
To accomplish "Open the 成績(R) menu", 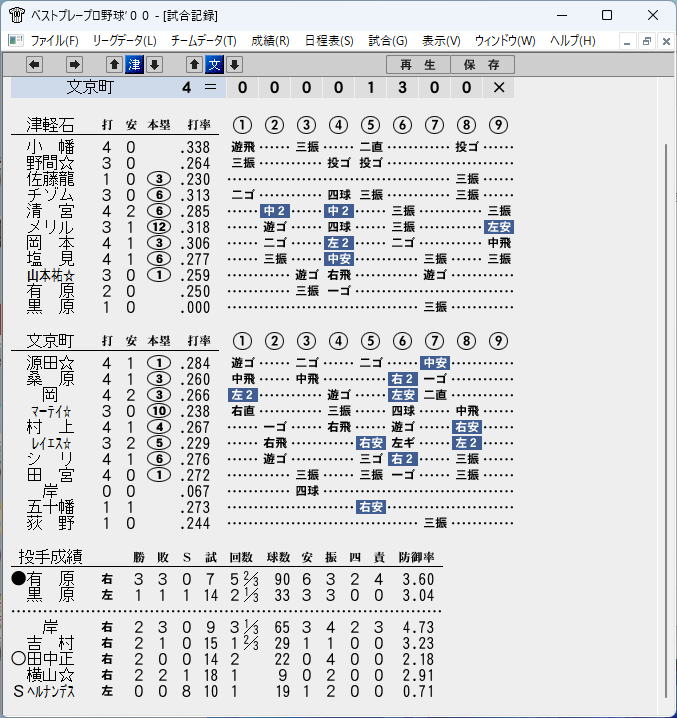I will pos(270,41).
